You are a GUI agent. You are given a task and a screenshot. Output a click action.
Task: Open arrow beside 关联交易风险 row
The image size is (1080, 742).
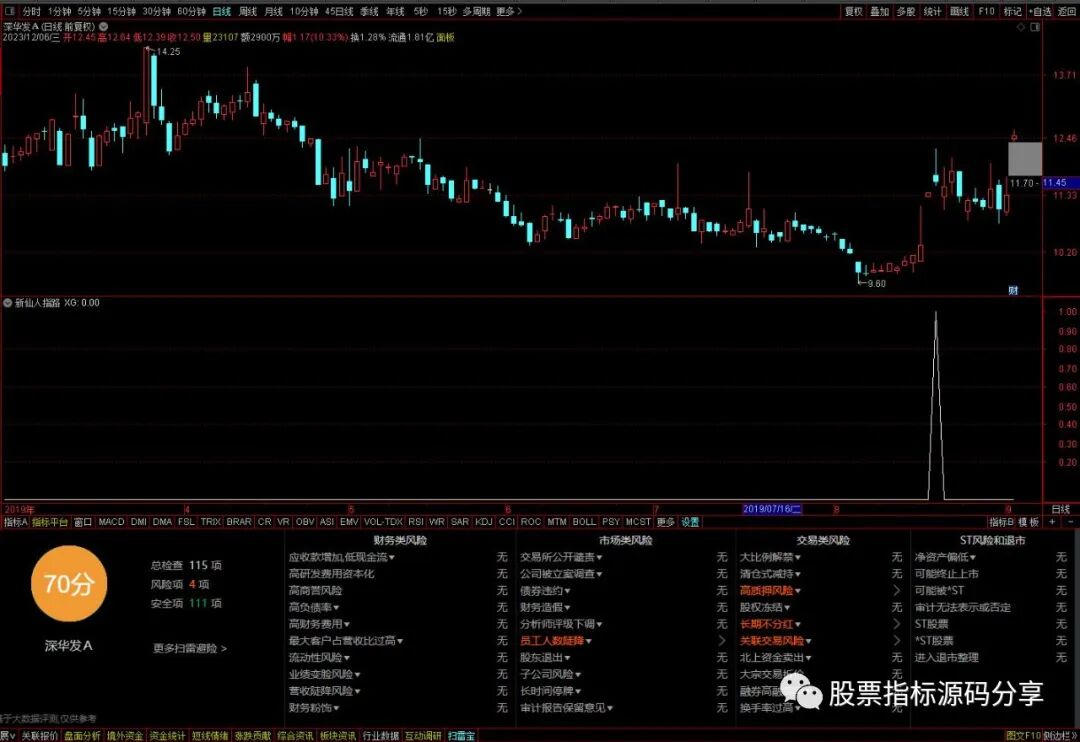click(x=896, y=641)
